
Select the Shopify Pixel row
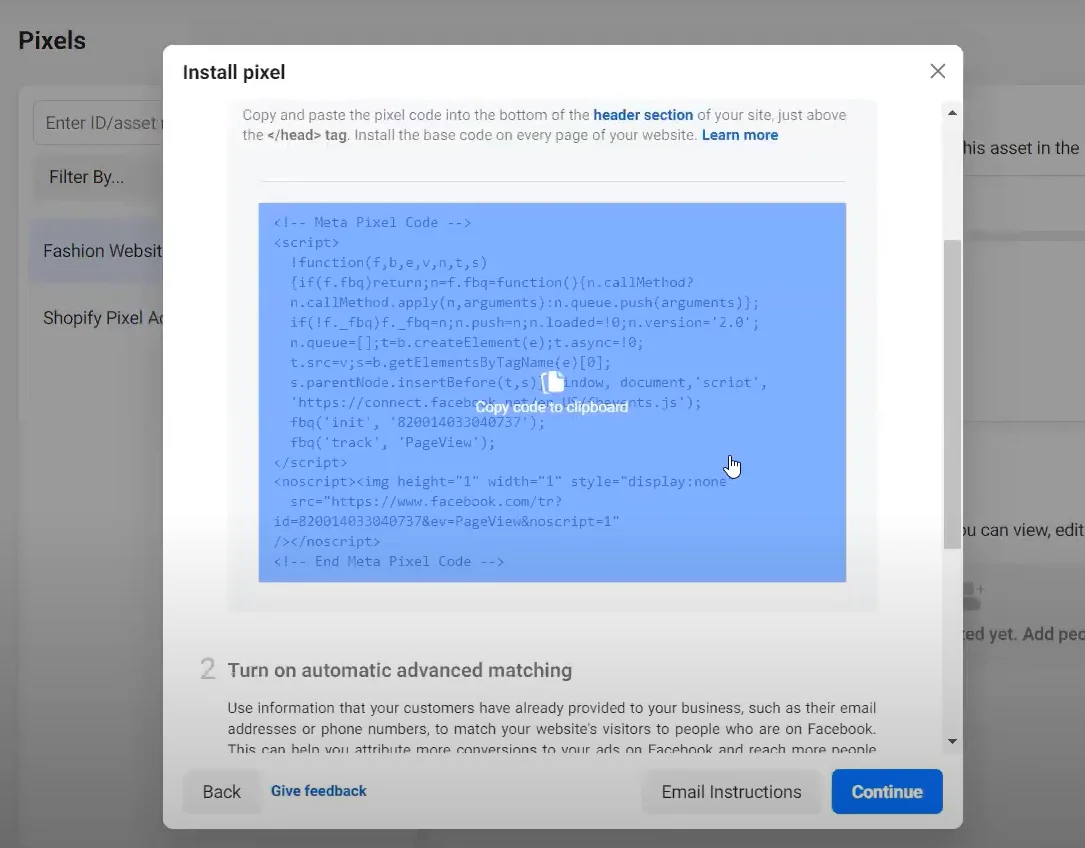pyautogui.click(x=96, y=318)
